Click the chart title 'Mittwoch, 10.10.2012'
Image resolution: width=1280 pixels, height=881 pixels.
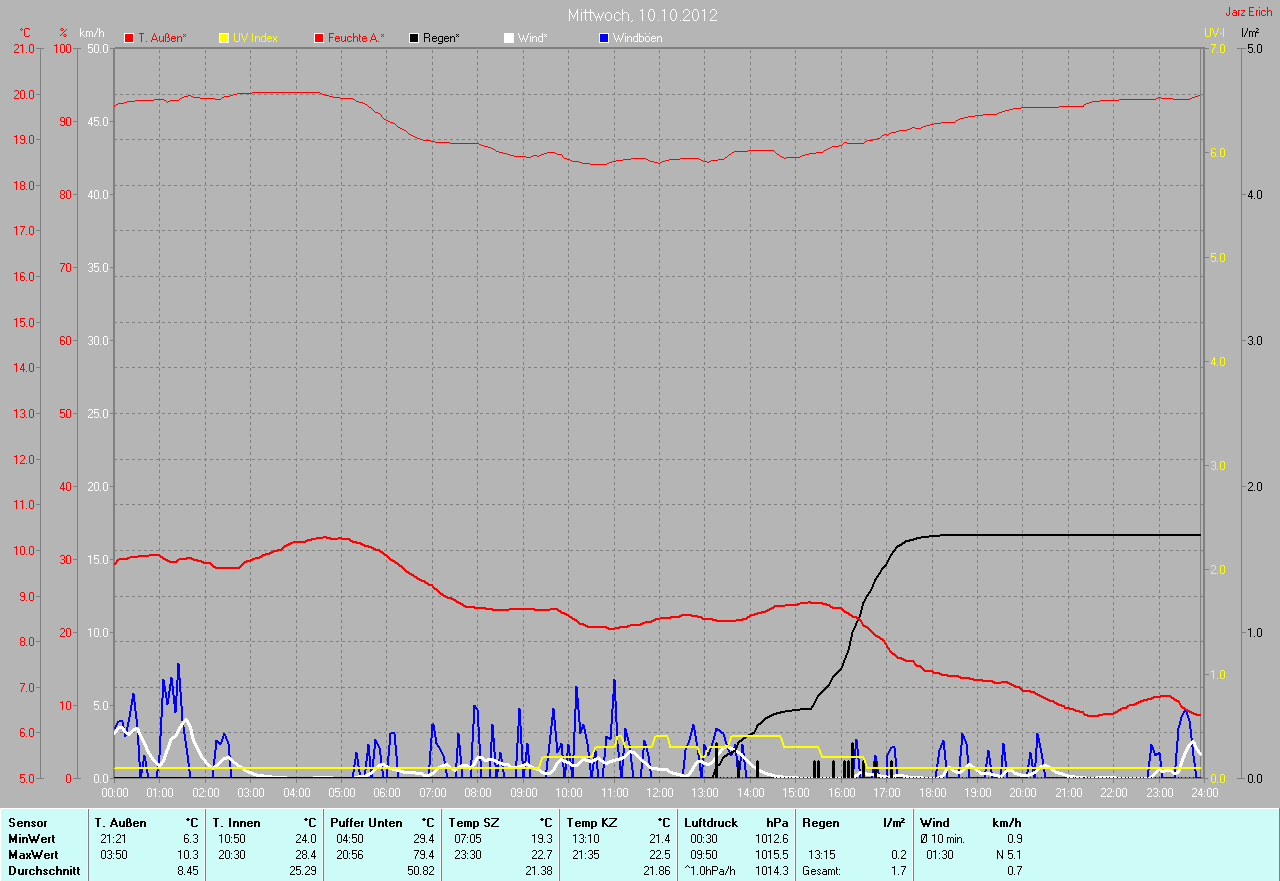click(642, 15)
